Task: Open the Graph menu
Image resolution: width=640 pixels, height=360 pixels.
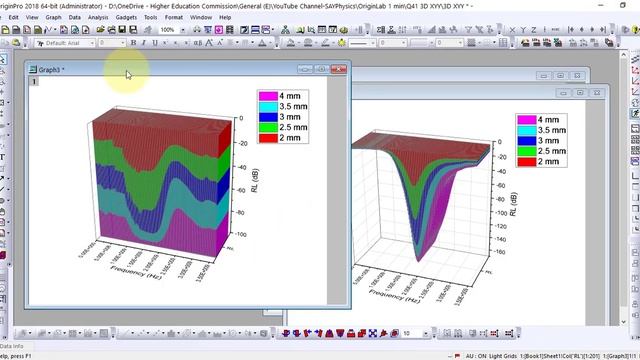Action: point(53,18)
